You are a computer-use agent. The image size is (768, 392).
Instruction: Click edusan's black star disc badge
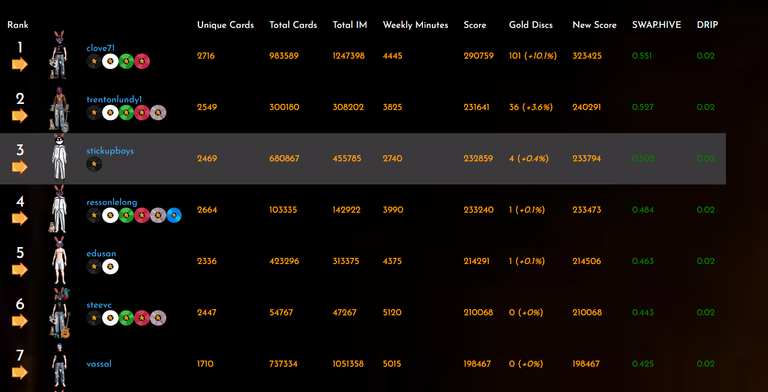pos(94,267)
